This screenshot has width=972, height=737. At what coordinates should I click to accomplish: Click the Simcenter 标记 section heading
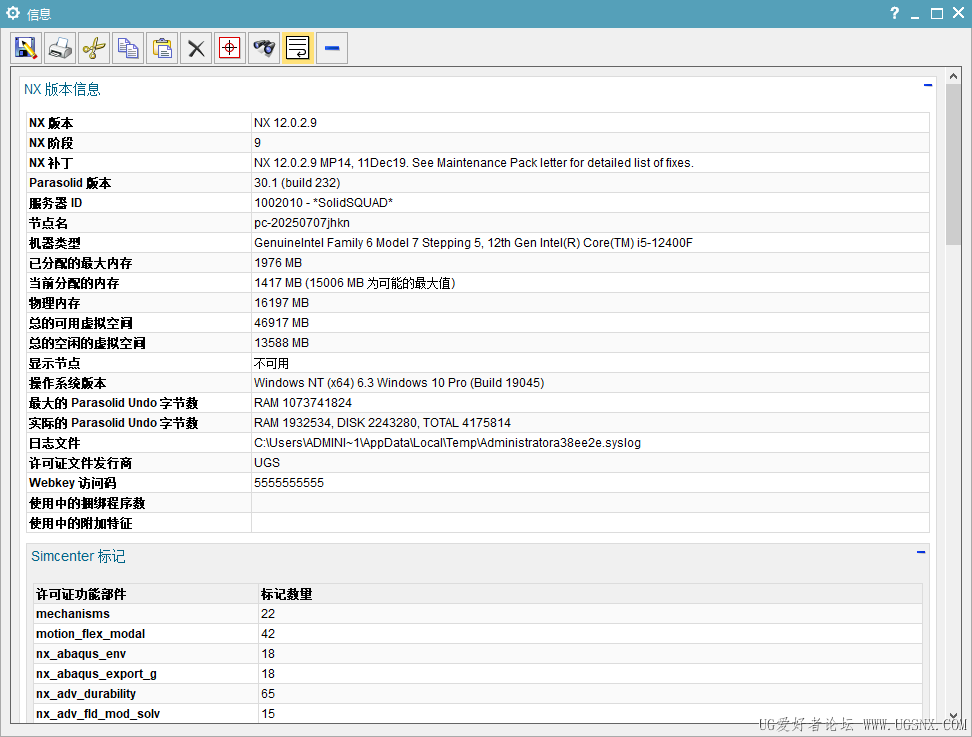pyautogui.click(x=78, y=556)
